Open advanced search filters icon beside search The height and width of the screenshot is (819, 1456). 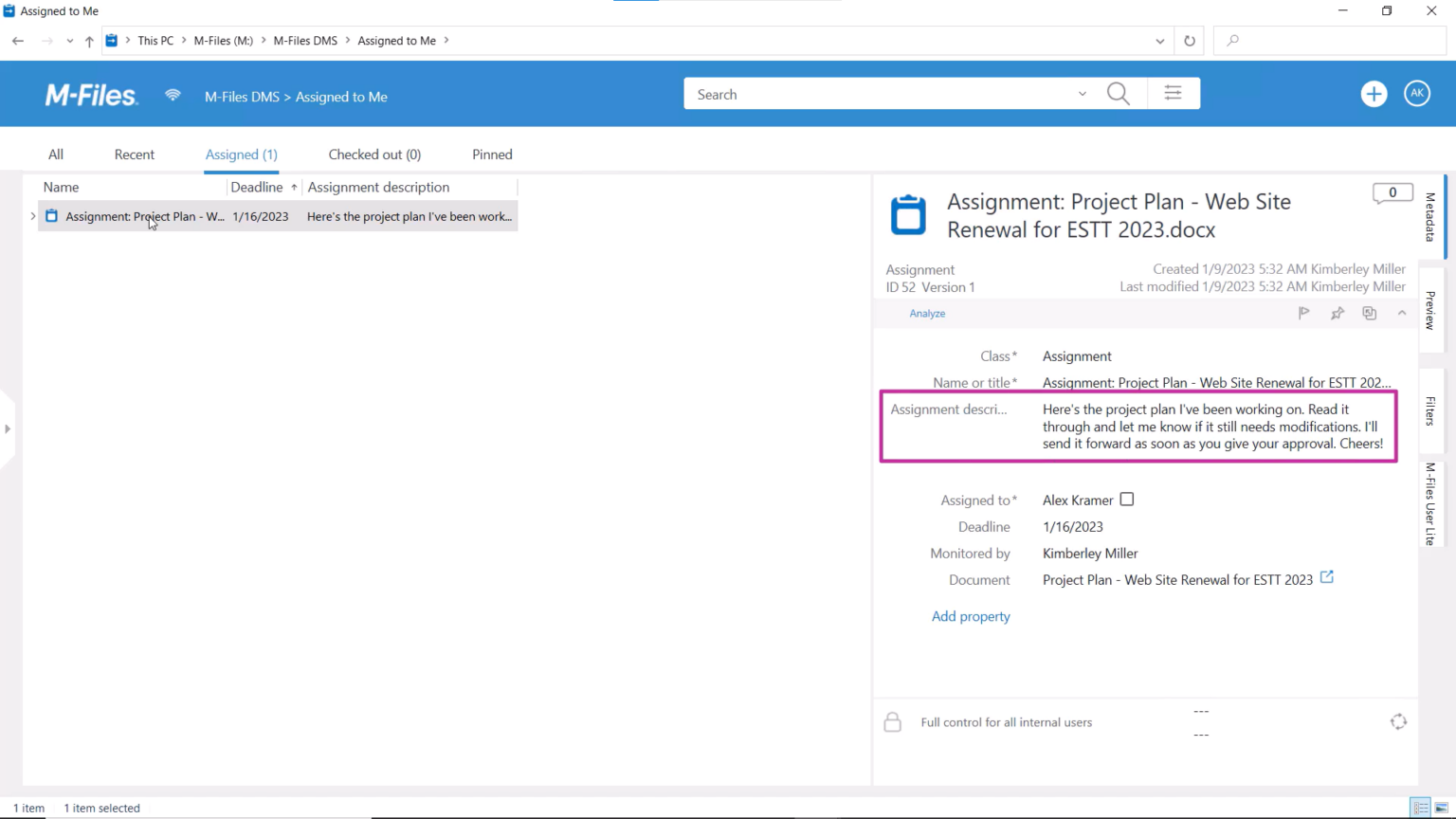[1173, 93]
